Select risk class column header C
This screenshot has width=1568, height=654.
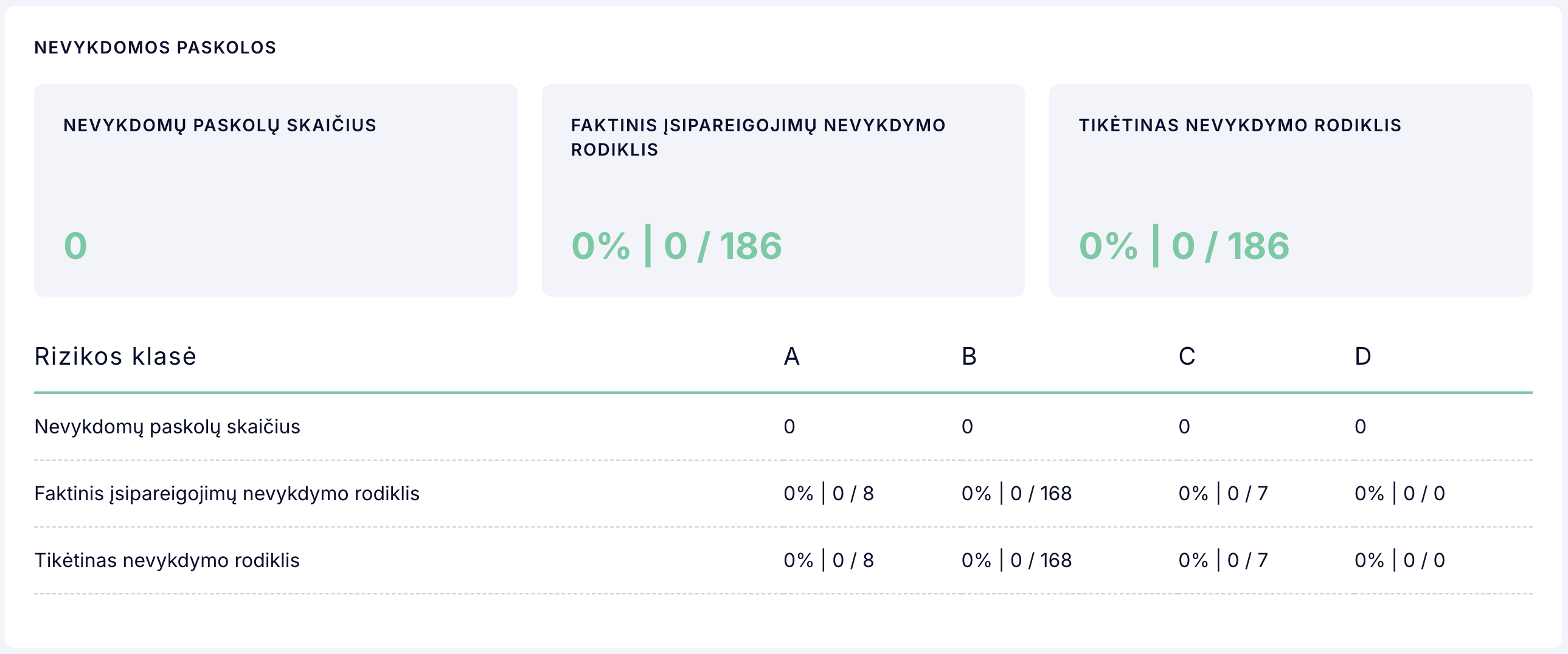pos(1187,357)
